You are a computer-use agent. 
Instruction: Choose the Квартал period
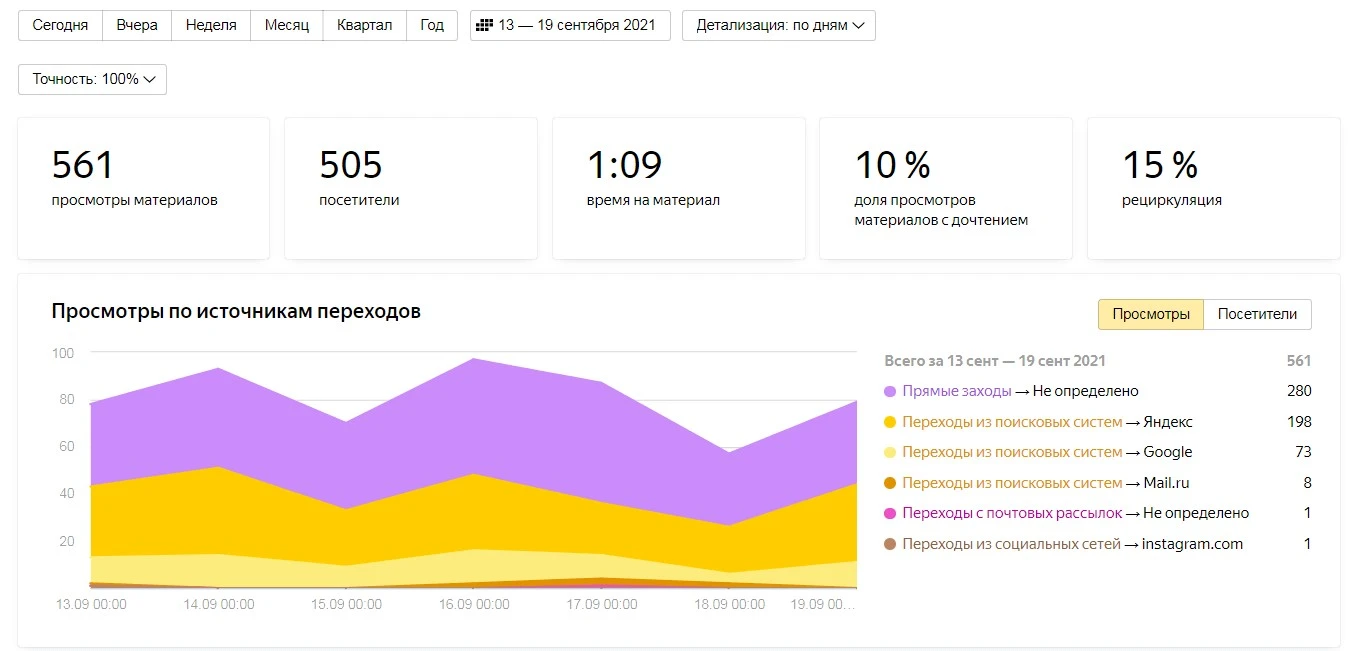[364, 25]
